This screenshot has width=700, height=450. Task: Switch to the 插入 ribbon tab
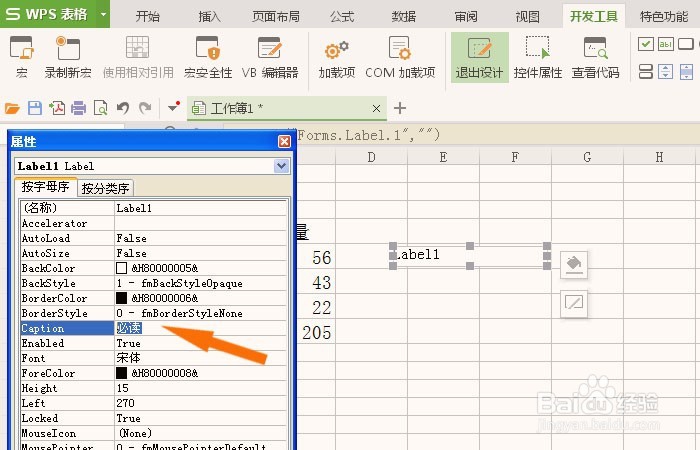coord(209,17)
